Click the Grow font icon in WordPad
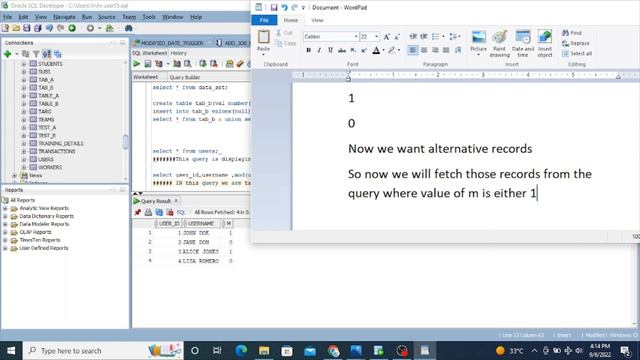The image size is (640, 360). pos(386,37)
